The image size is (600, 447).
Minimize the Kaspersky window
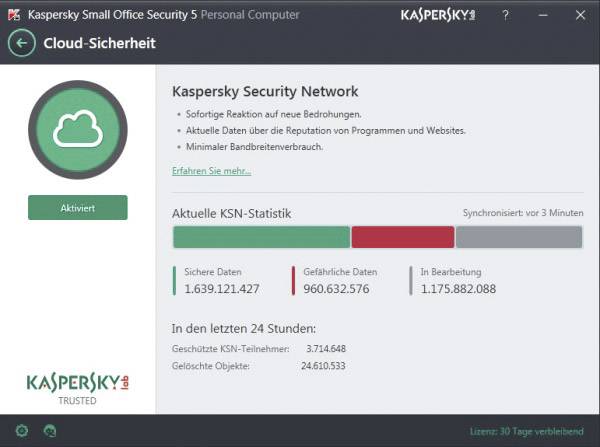[543, 15]
